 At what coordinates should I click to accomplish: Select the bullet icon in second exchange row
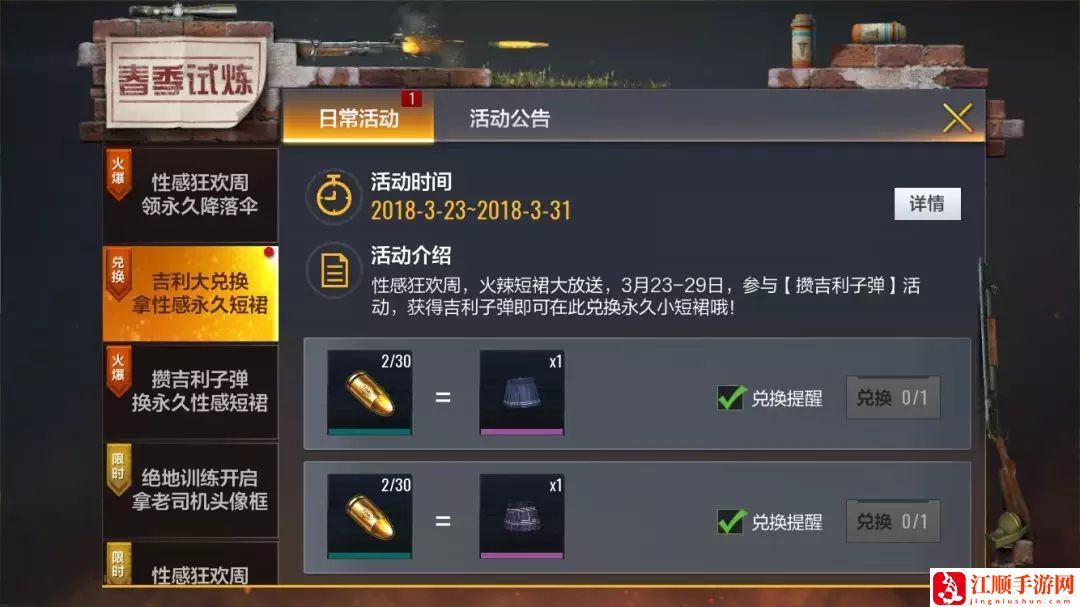(x=370, y=516)
